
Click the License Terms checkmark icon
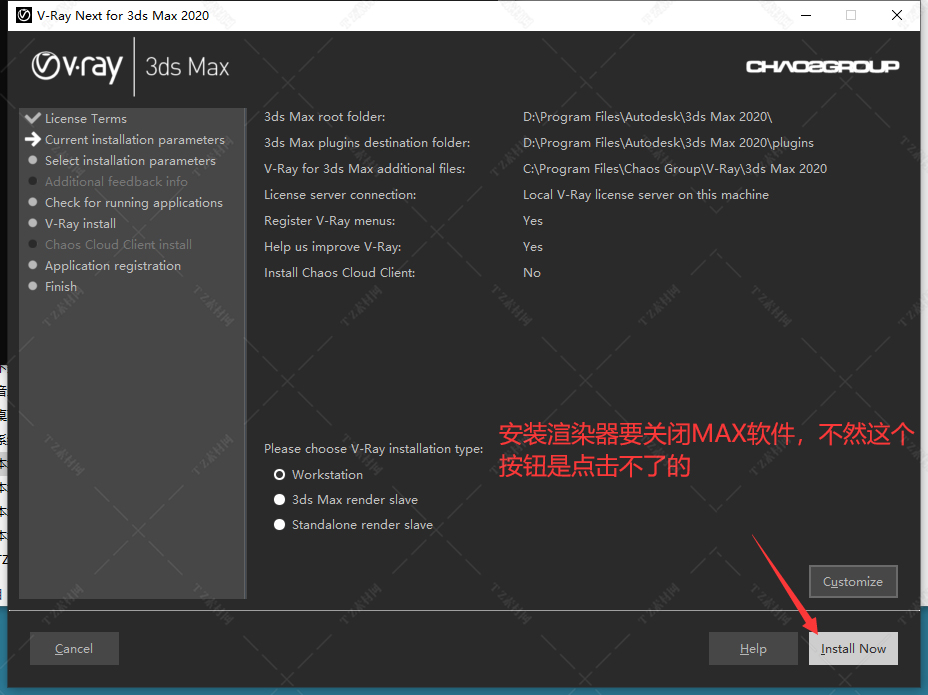[x=33, y=118]
